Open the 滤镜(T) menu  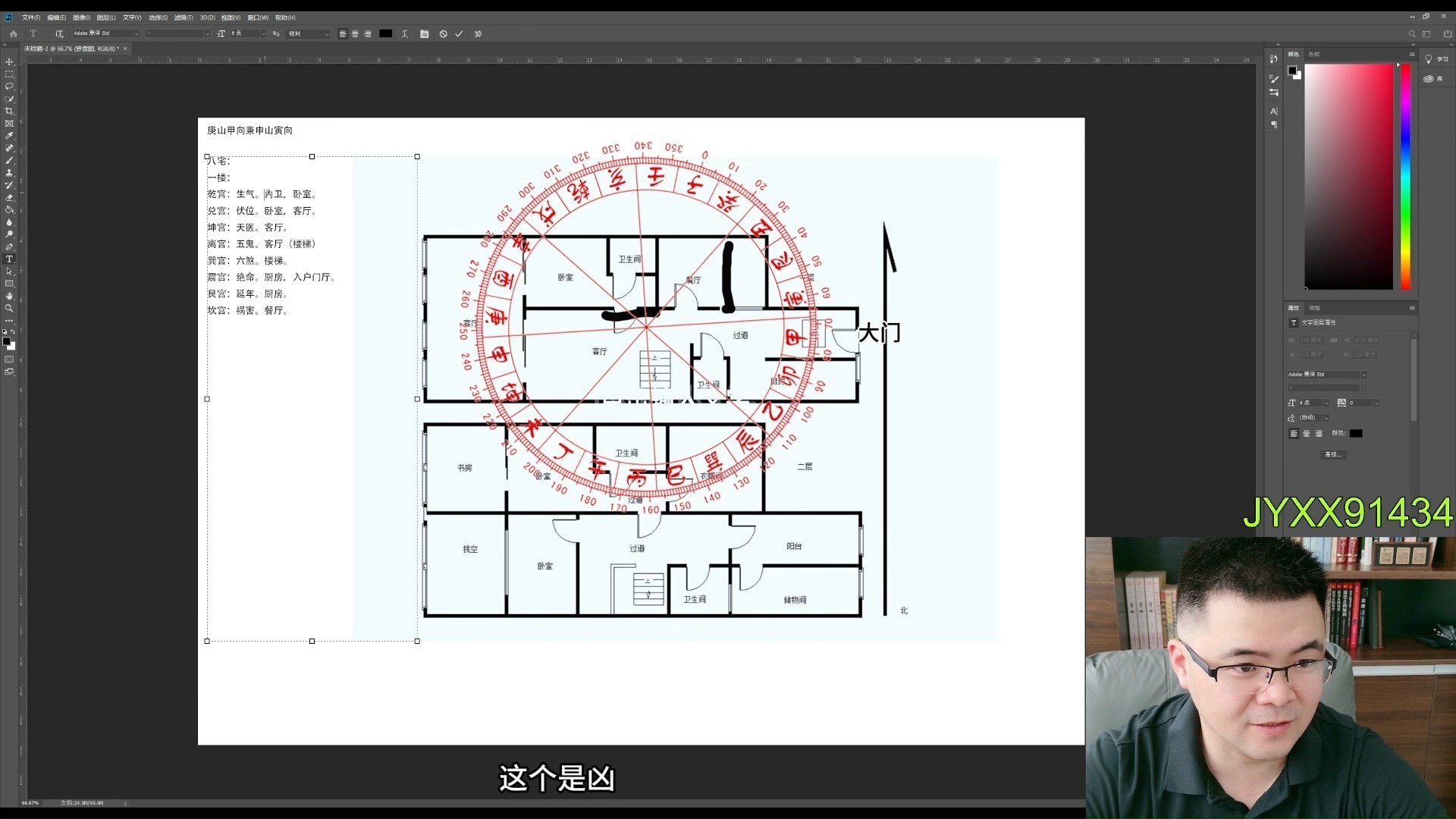click(x=184, y=17)
